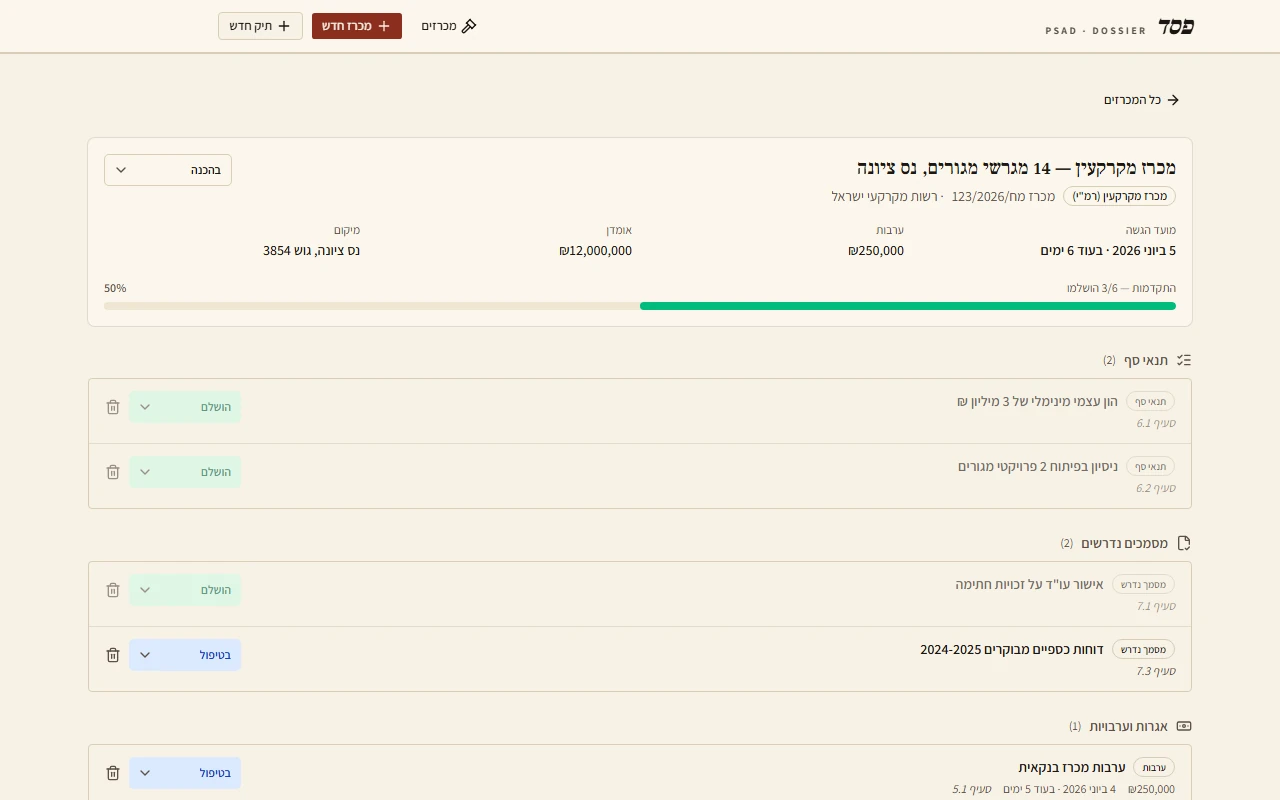
Task: Open the הושלם dropdown for אישור עו"ד
Action: pyautogui.click(x=185, y=590)
